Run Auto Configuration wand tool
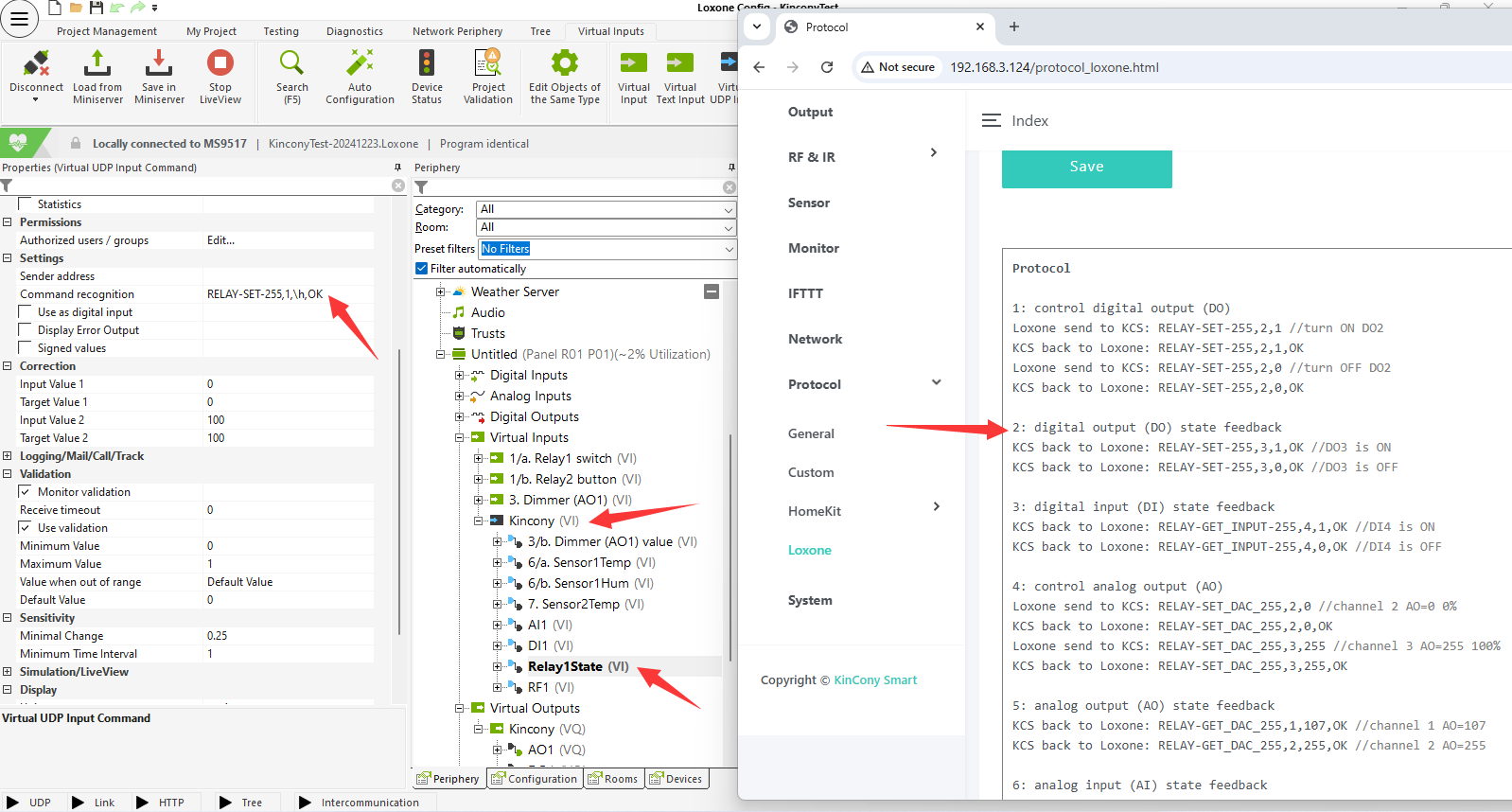1512x812 pixels. pos(360,64)
